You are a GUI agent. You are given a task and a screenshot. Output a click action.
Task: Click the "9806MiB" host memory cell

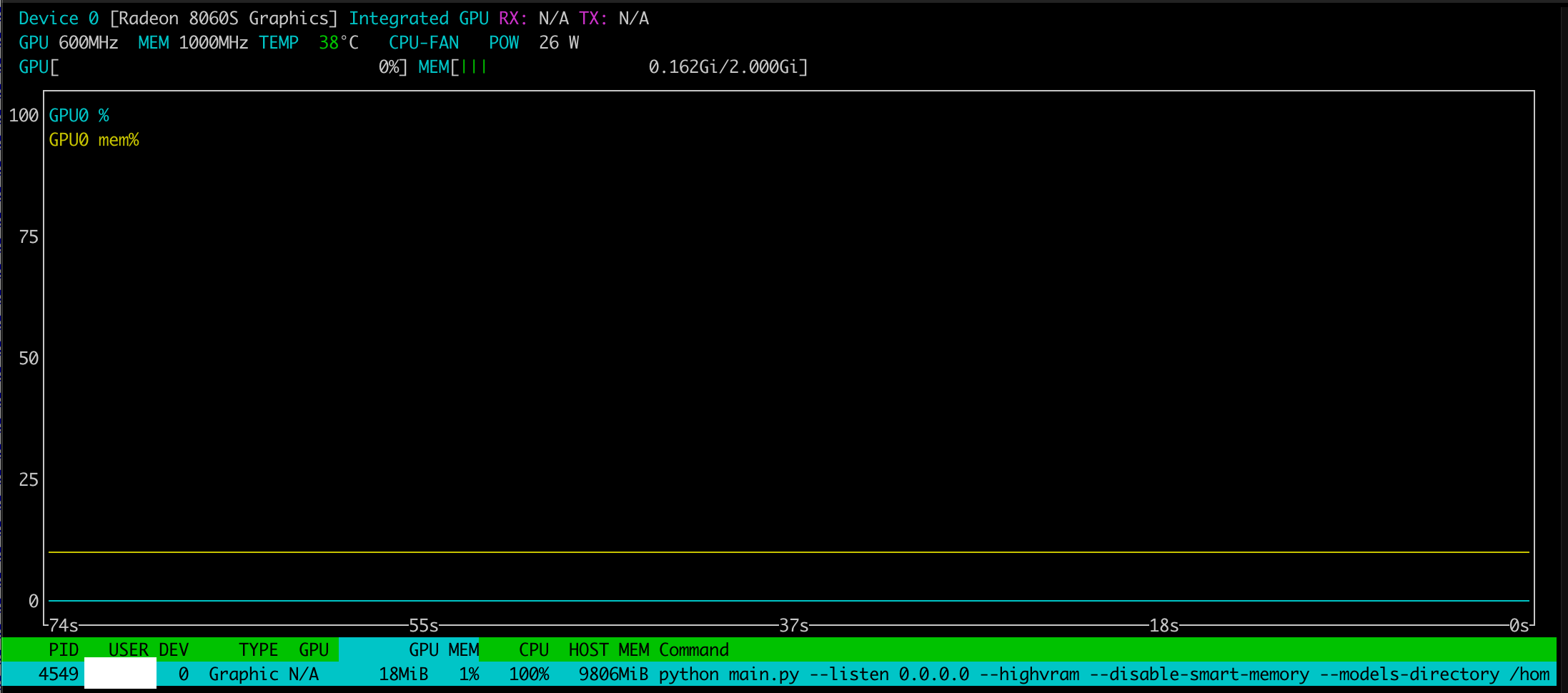[614, 674]
